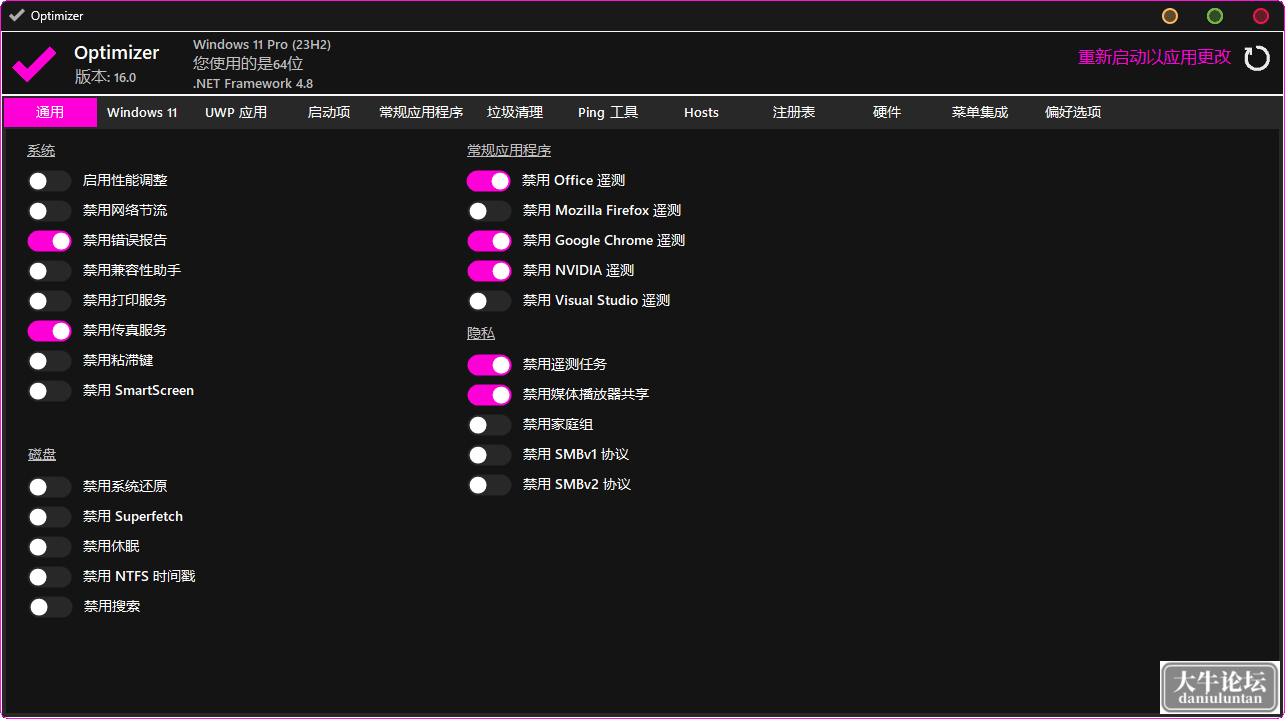Enable 禁用 Superfetch toggle
Screen dimensions: 1285x719
(x=49, y=517)
